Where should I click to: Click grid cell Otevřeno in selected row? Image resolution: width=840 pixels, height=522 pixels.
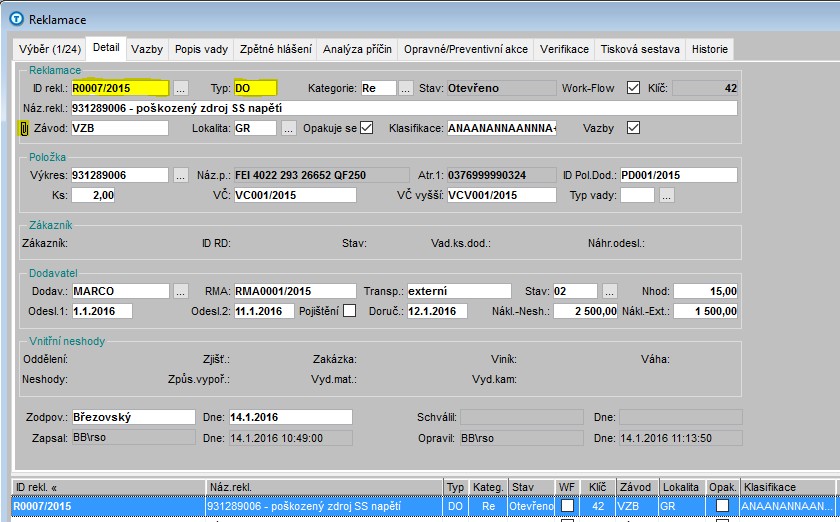pos(531,506)
